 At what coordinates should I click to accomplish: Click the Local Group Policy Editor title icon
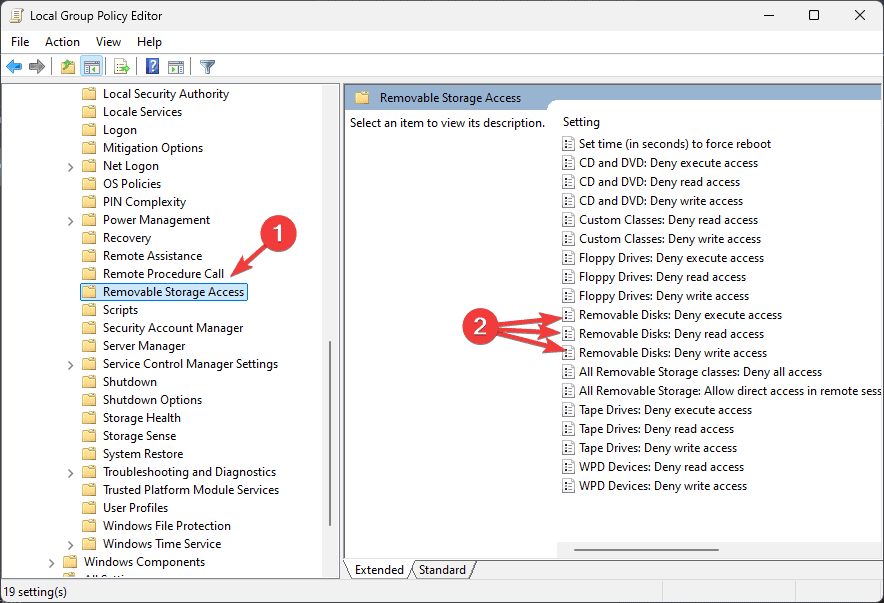point(16,15)
